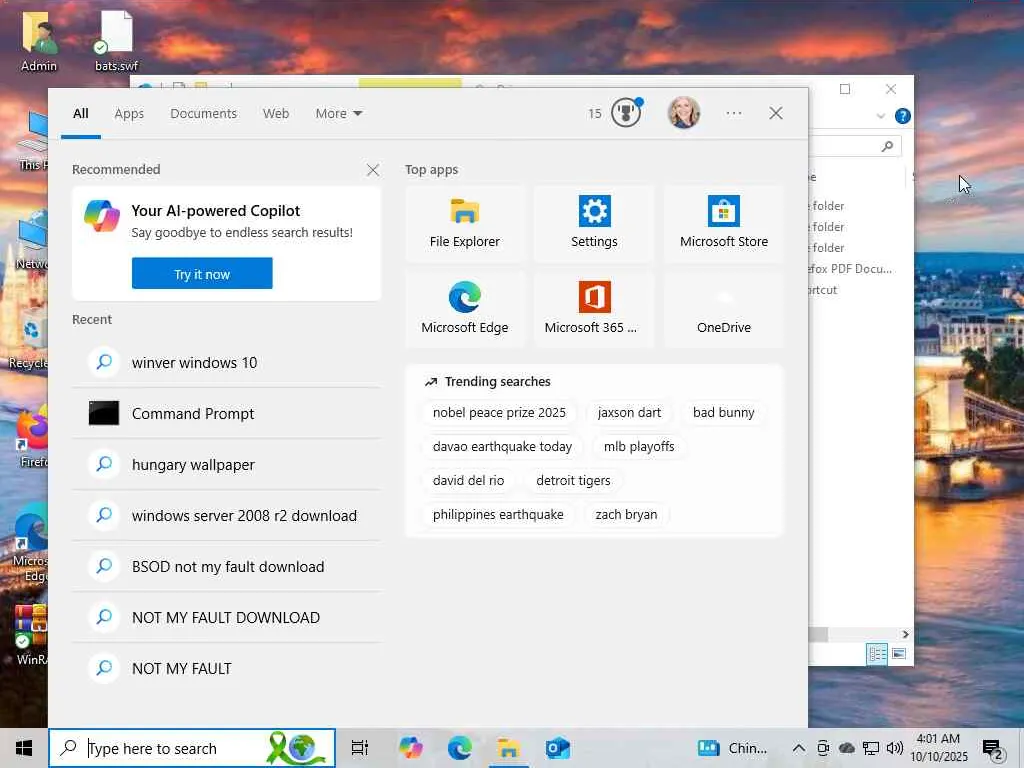Open the Chin... news widget on taskbar
The height and width of the screenshot is (768, 1024).
coord(732,748)
